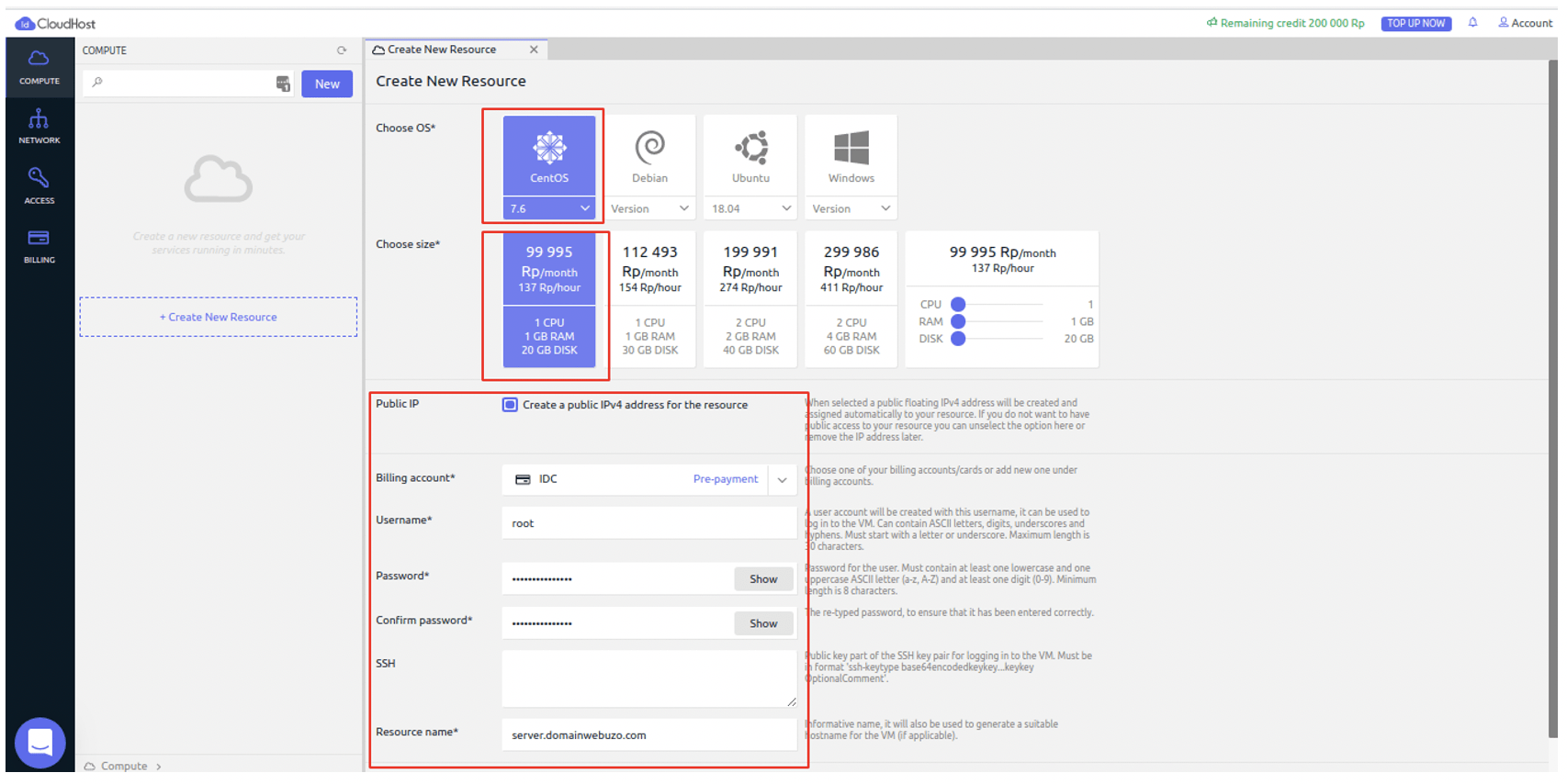This screenshot has height=784, width=1567.
Task: Show the Confirm password contents
Action: click(x=763, y=623)
